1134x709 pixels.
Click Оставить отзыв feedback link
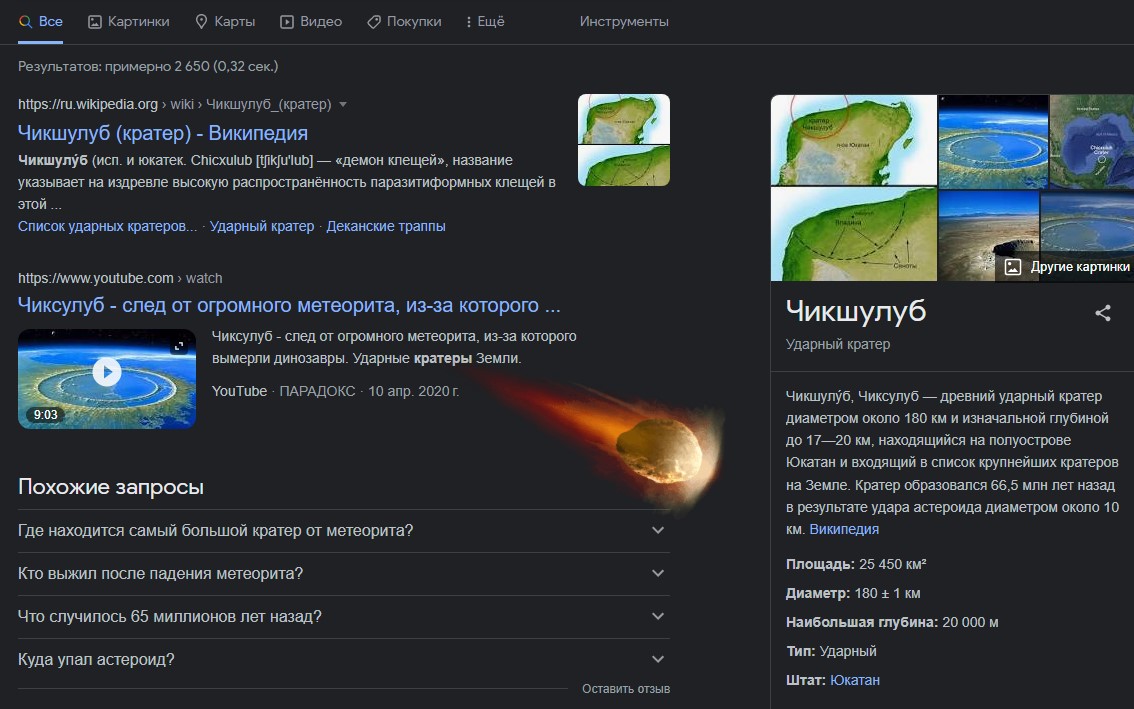(626, 689)
